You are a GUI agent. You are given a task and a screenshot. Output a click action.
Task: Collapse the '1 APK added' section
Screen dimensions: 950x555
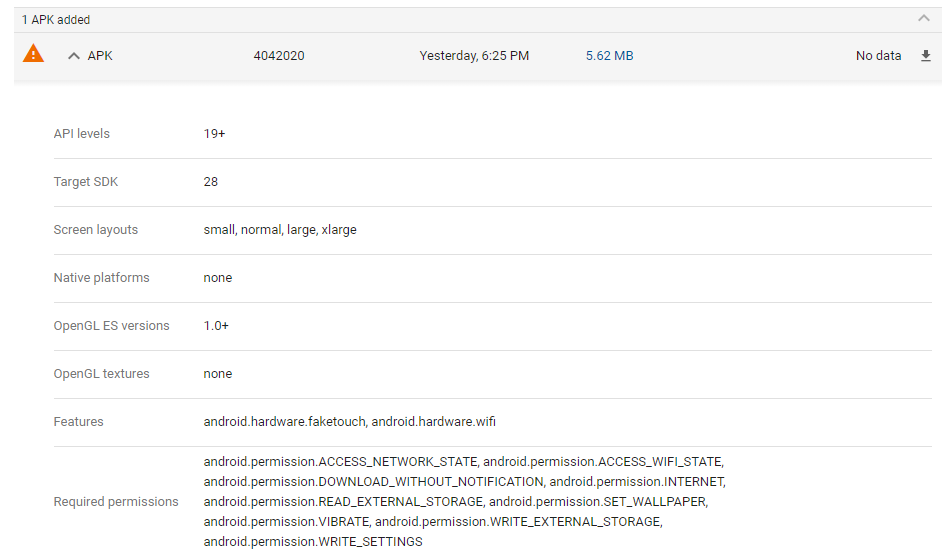[923, 19]
